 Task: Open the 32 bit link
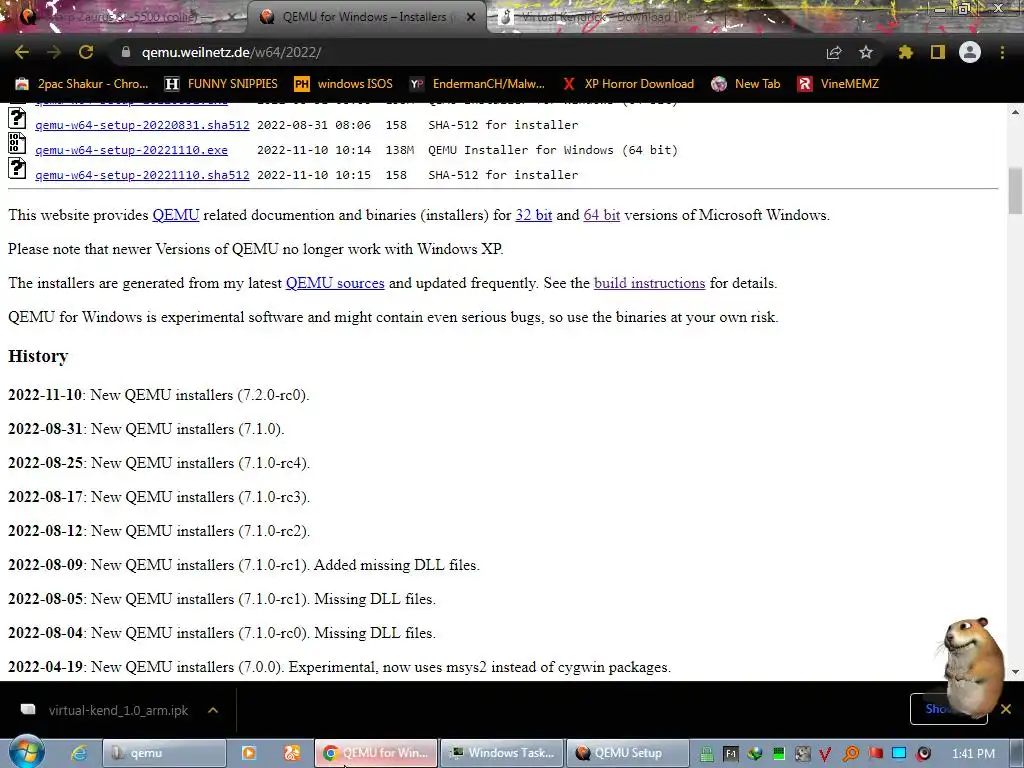point(534,215)
